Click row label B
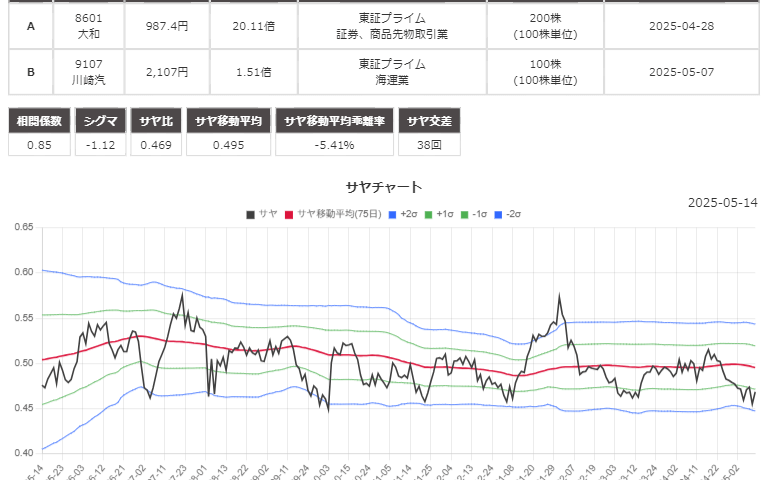 30,72
